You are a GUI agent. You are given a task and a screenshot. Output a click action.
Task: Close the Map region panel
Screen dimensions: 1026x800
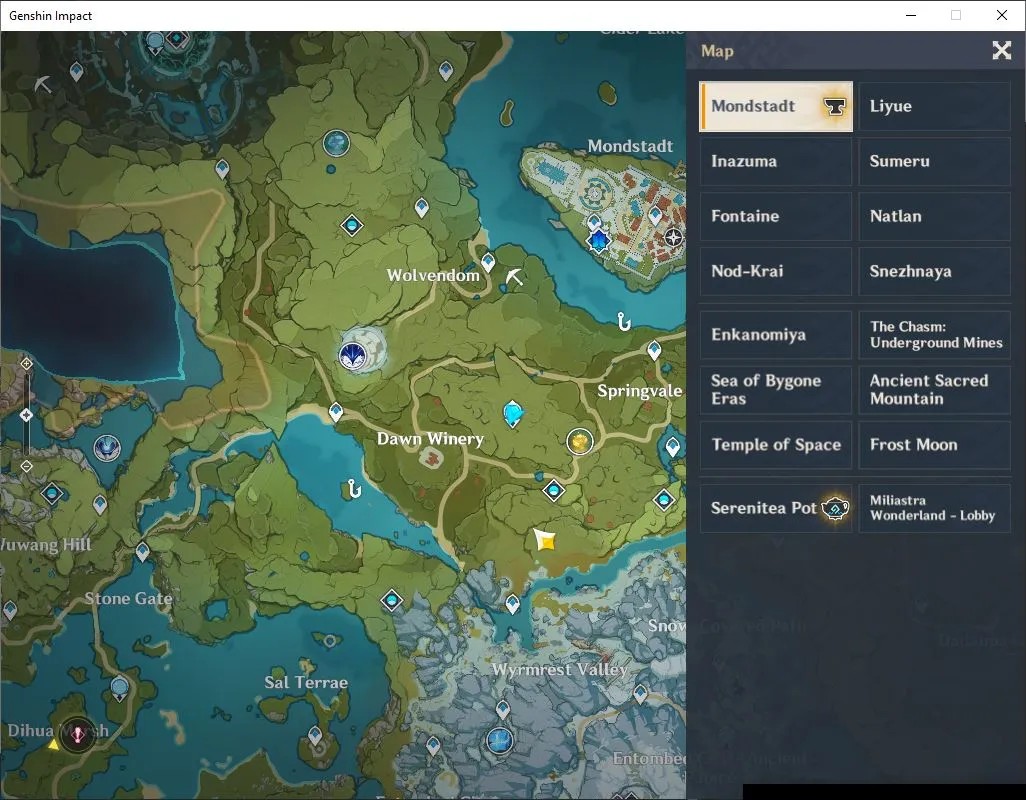[x=1001, y=50]
